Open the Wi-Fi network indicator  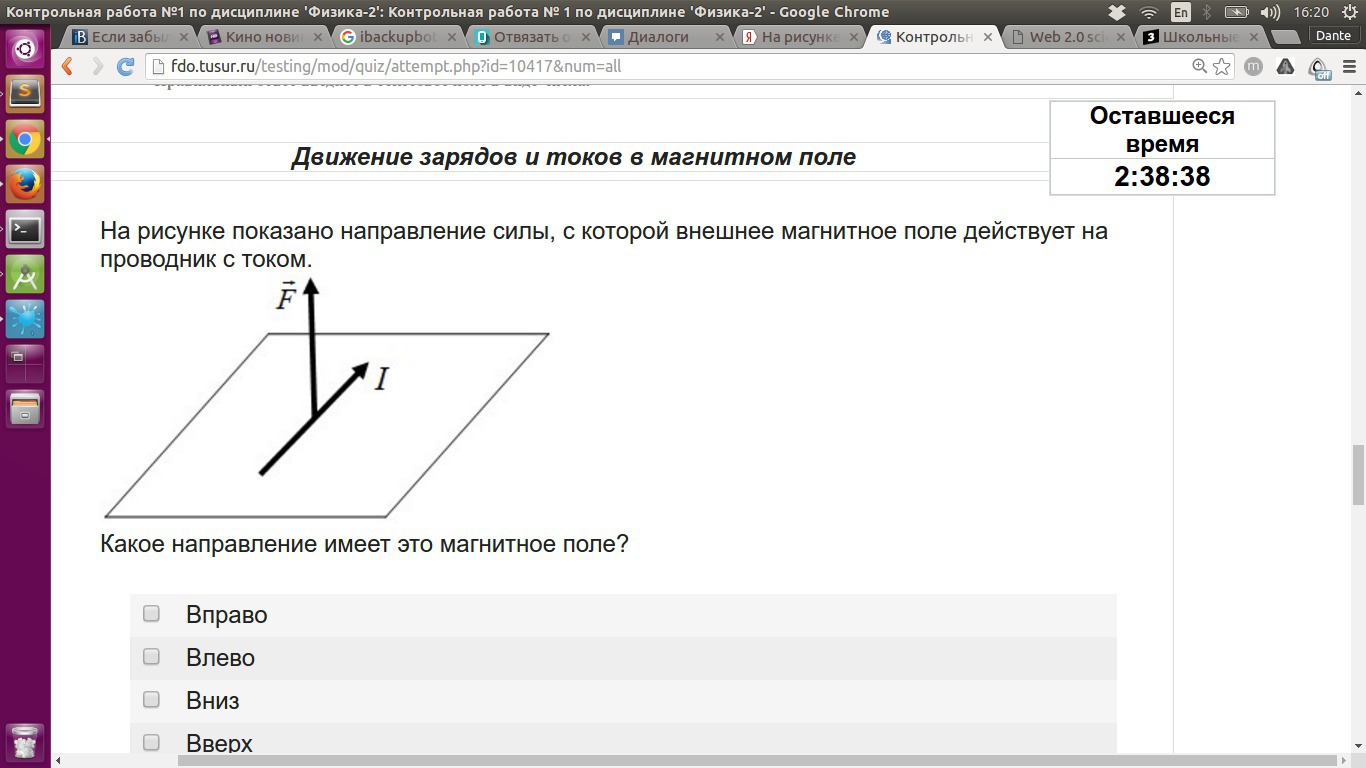(1149, 12)
